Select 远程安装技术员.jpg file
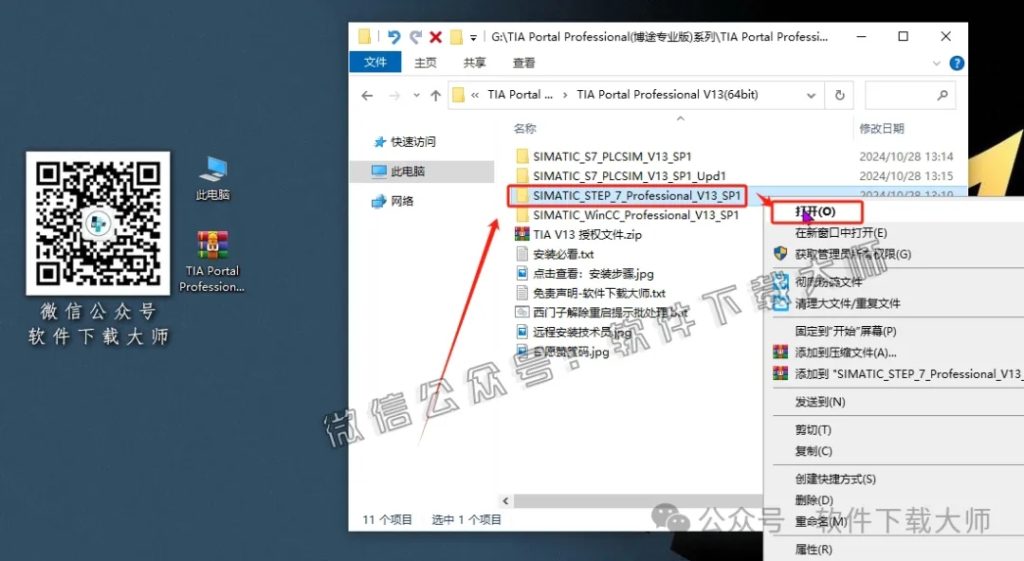The height and width of the screenshot is (561, 1024). tap(582, 332)
